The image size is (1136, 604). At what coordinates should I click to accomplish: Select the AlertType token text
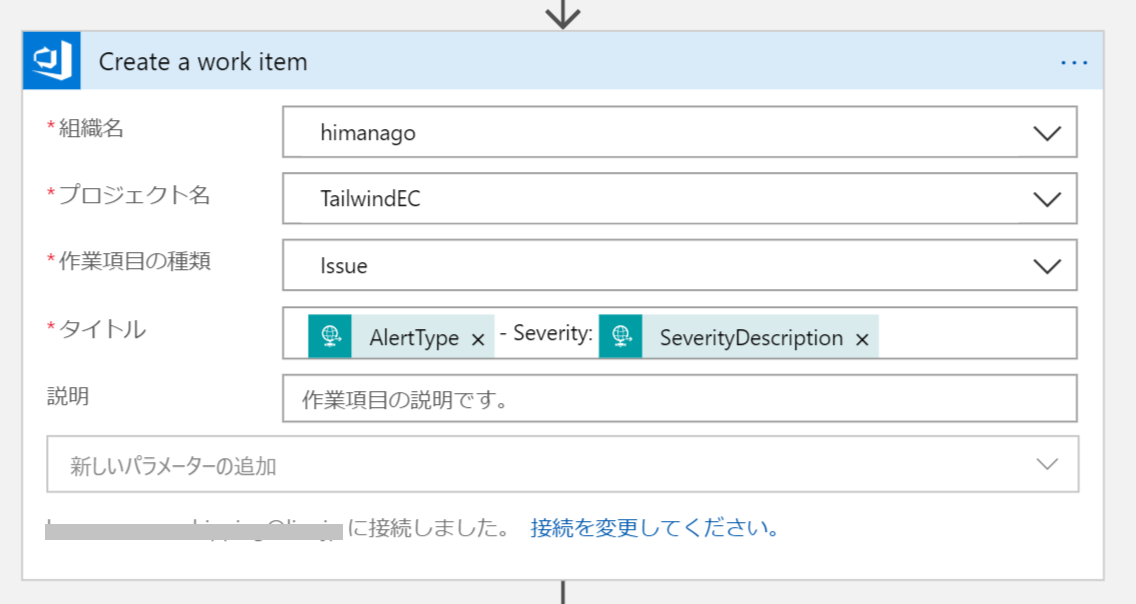coord(414,337)
